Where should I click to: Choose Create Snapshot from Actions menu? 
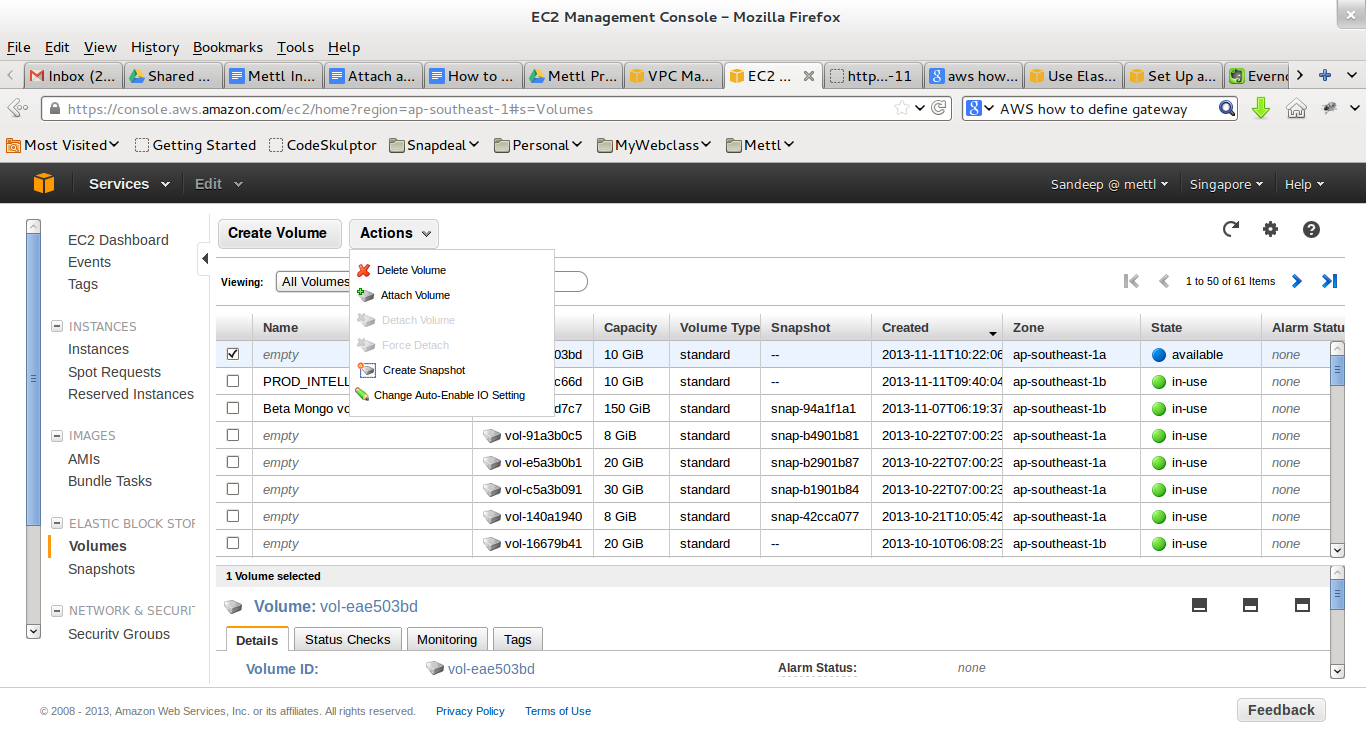423,370
